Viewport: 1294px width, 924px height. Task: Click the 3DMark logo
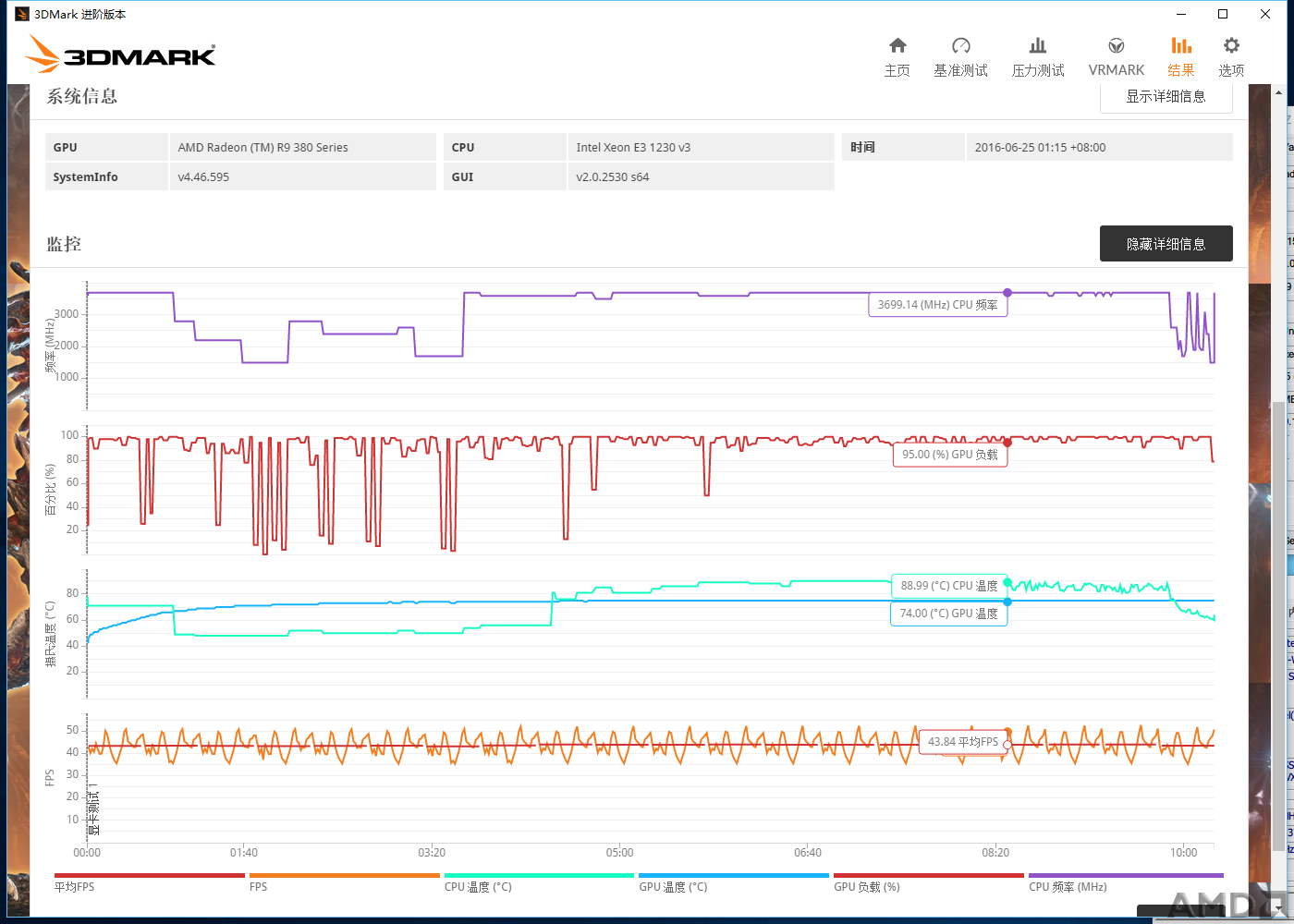tap(121, 54)
